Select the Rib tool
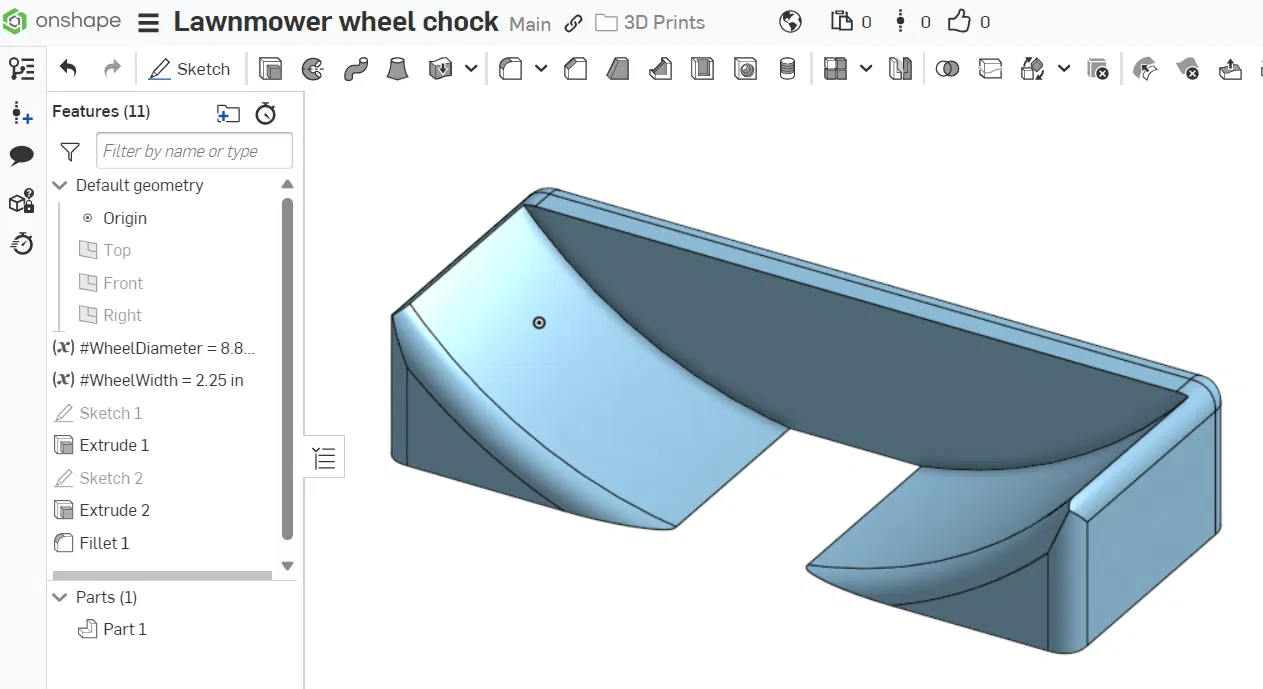The height and width of the screenshot is (689, 1263). click(660, 69)
